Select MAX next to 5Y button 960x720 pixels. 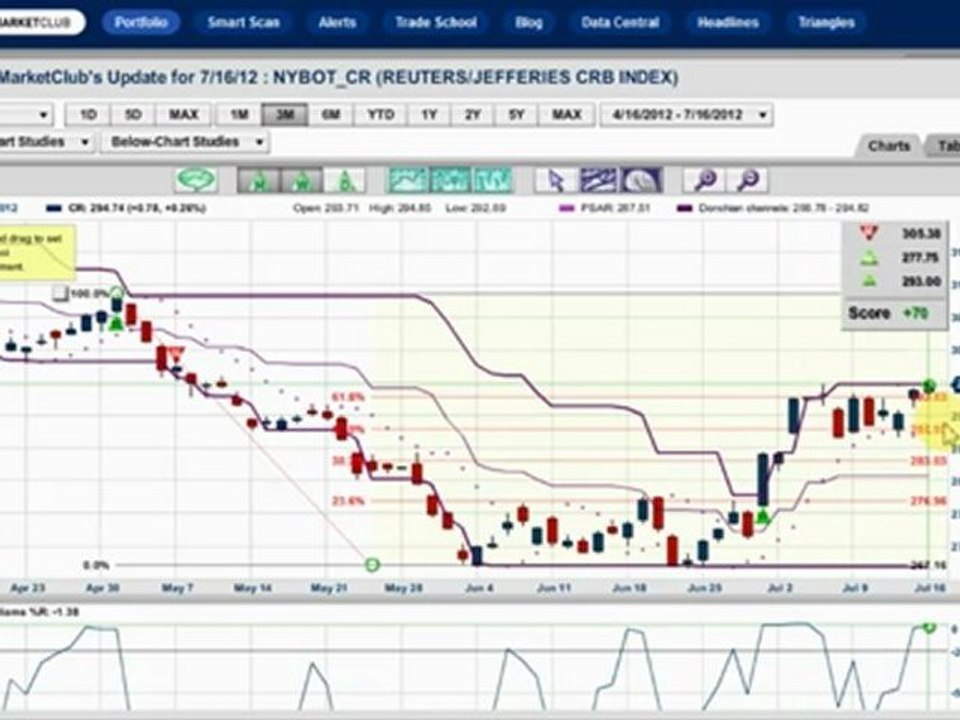(x=566, y=114)
